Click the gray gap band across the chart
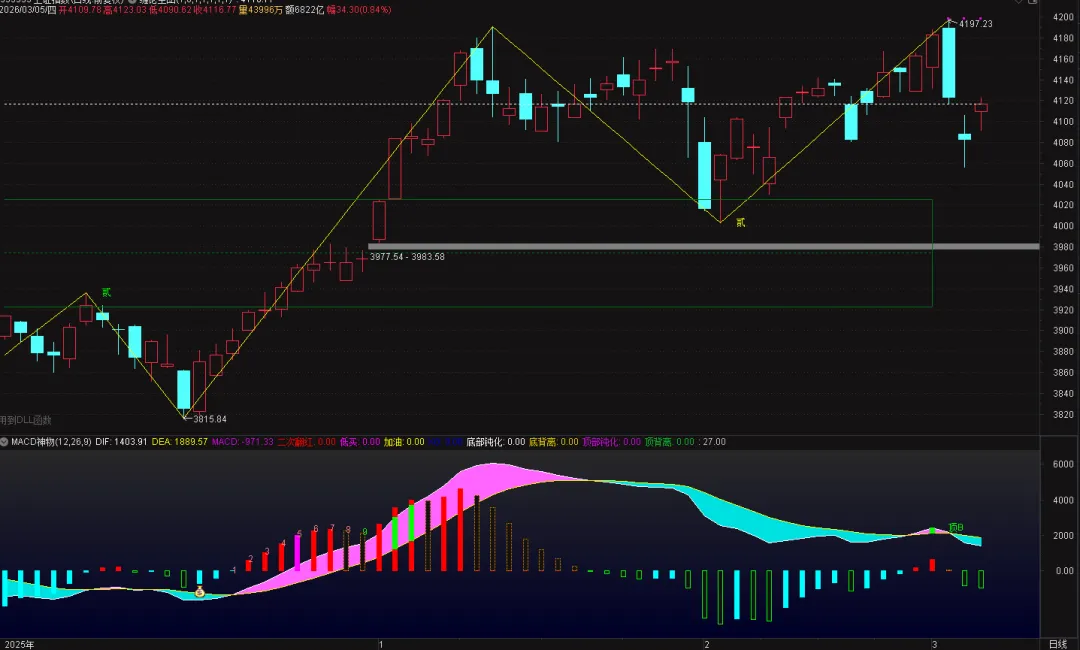This screenshot has height=650, width=1080. point(703,246)
